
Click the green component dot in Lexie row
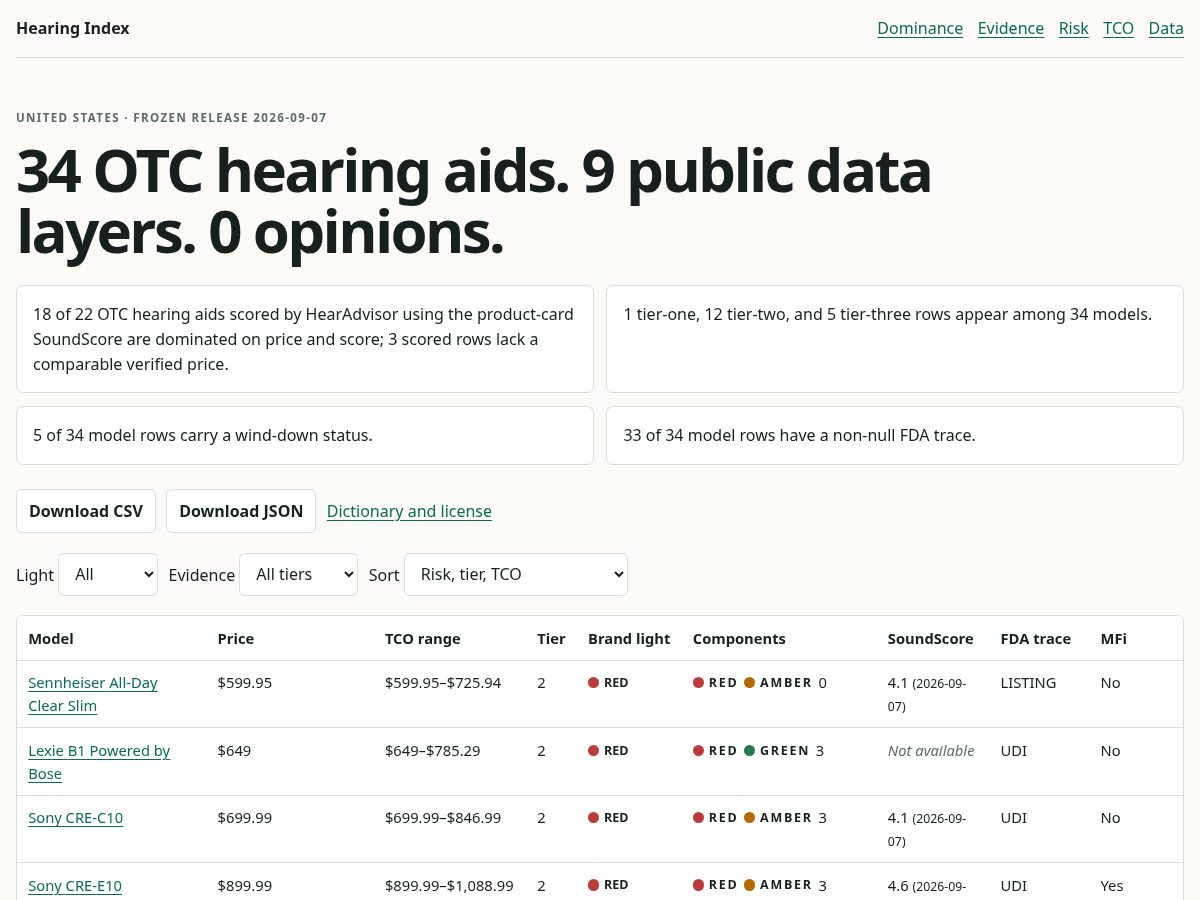coord(750,751)
